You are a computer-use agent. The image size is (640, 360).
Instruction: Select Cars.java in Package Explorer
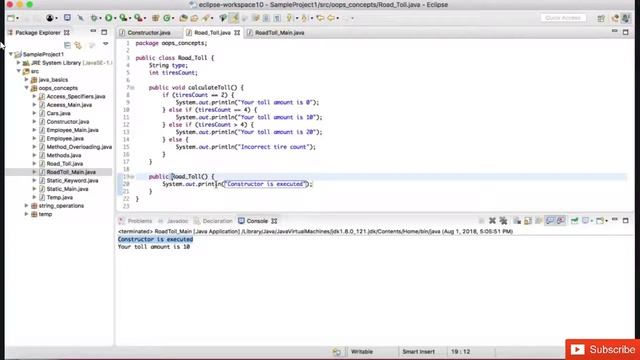pyautogui.click(x=58, y=113)
